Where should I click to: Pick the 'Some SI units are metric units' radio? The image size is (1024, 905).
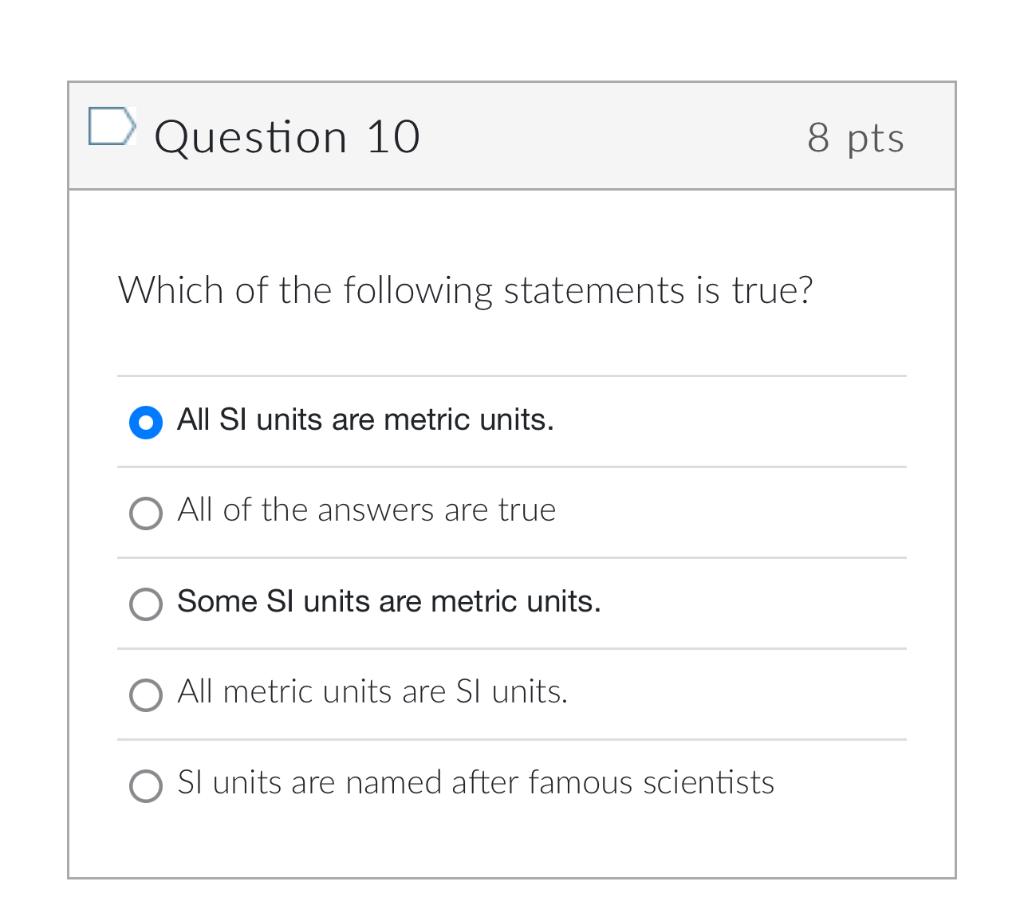[146, 604]
